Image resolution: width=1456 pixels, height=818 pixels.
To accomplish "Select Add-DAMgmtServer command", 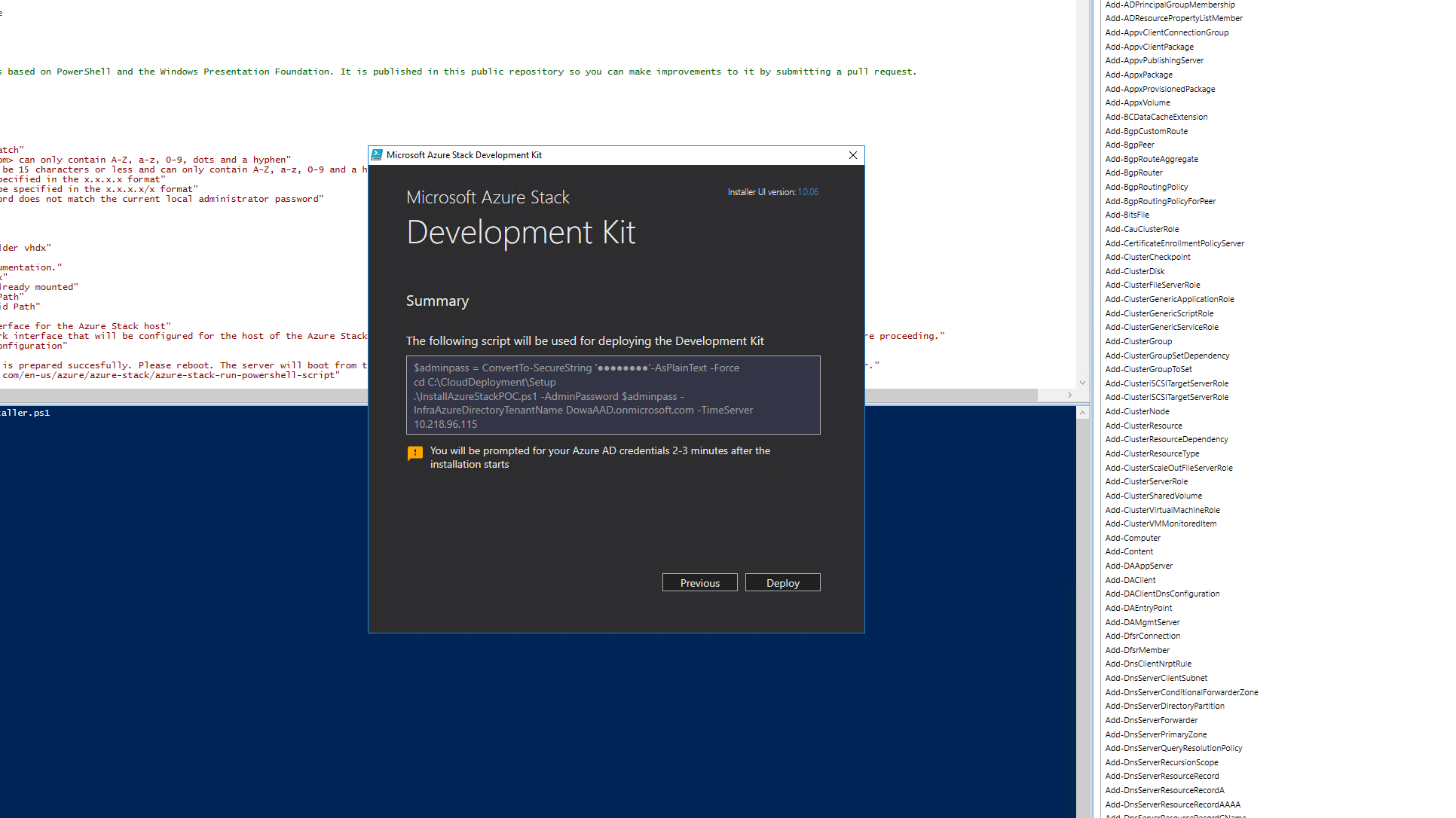I will (1142, 622).
